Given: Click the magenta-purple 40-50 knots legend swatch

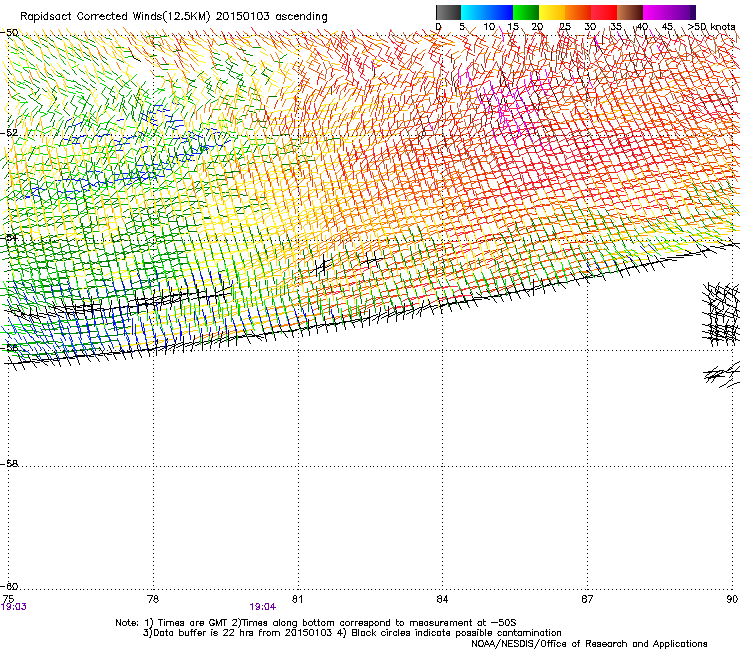Looking at the screenshot, I should point(669,12).
